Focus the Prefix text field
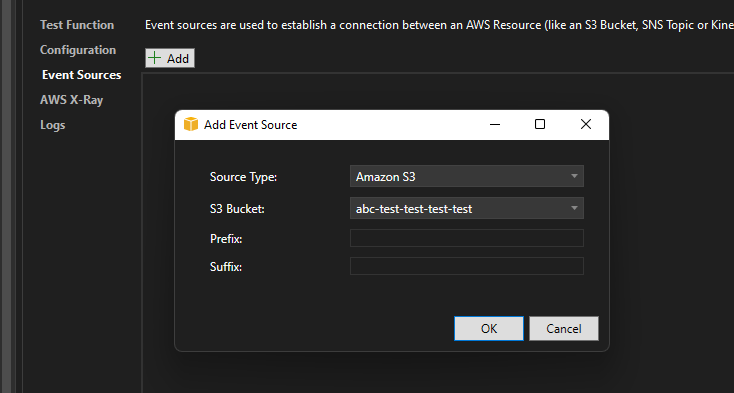Screen dimensions: 734x393 pos(467,238)
